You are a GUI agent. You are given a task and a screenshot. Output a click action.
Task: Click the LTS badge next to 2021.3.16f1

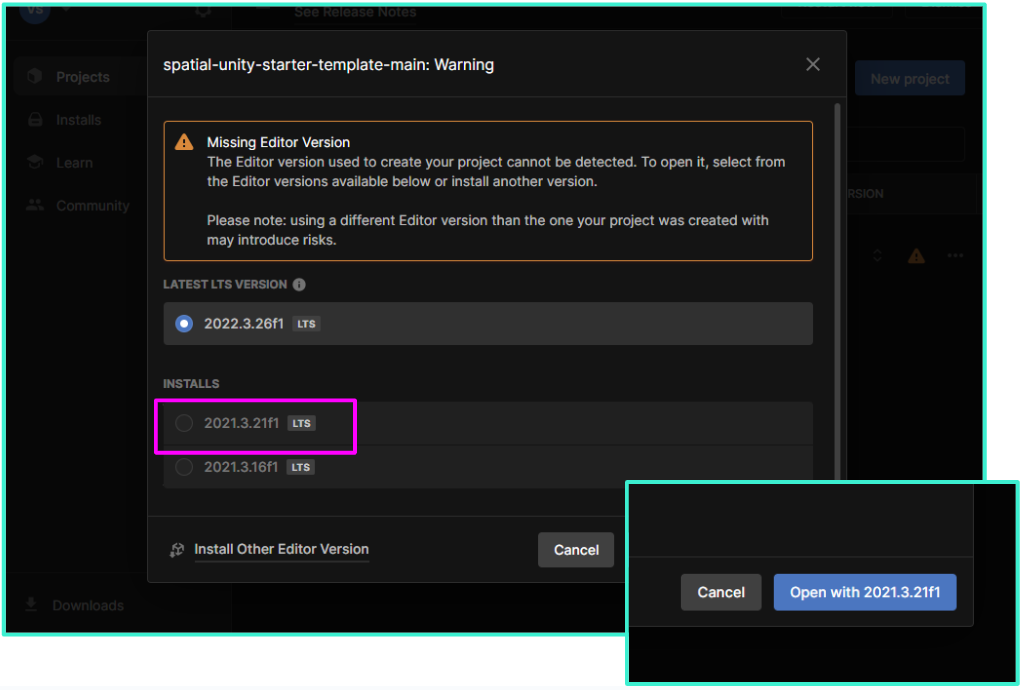pyautogui.click(x=301, y=467)
